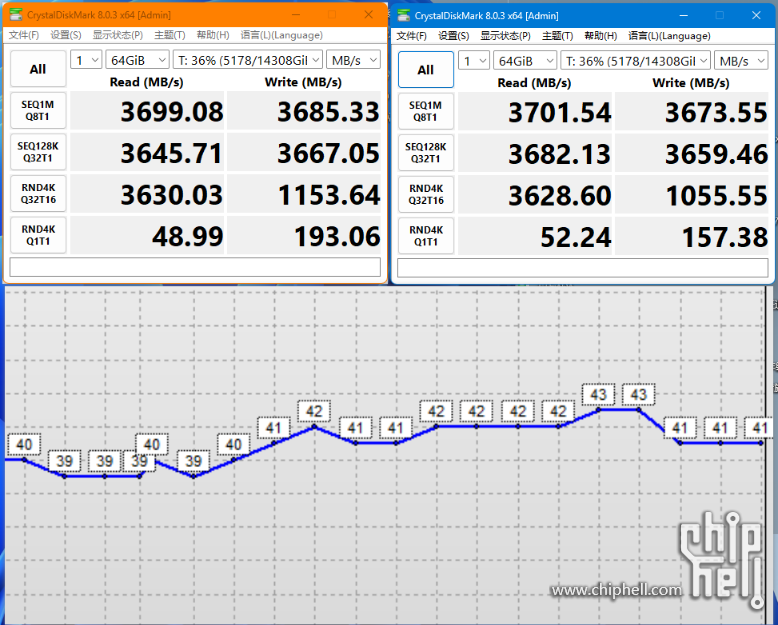Open 文件(F) menu in orange window

coord(24,35)
